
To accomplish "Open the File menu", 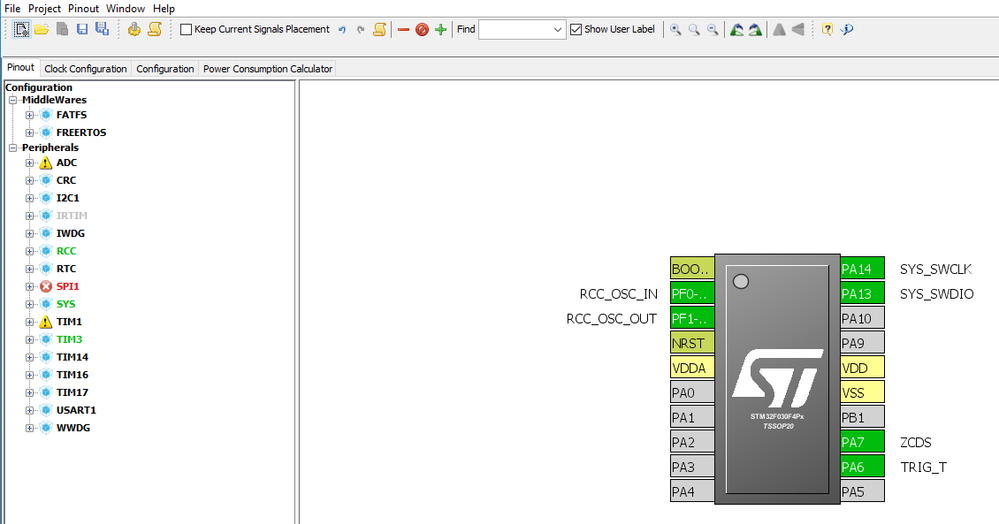I will coord(12,8).
